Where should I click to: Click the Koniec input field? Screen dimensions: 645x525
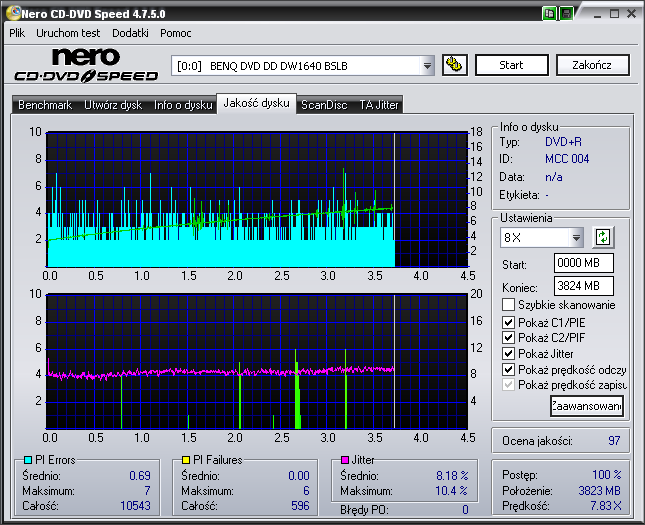[583, 285]
